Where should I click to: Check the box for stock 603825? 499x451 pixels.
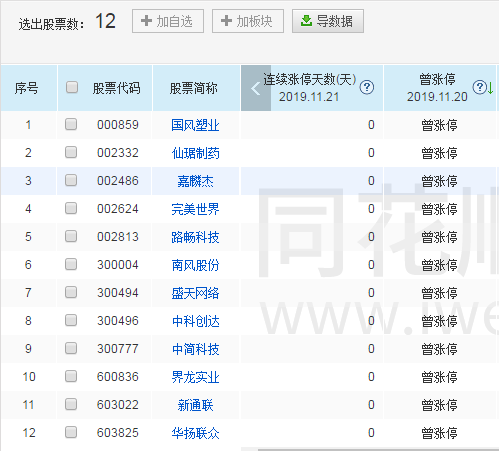coord(71,432)
